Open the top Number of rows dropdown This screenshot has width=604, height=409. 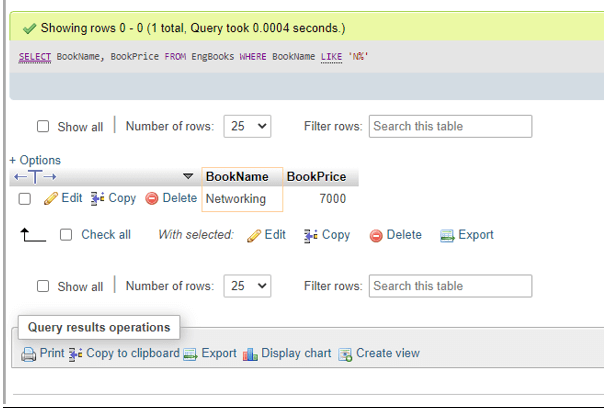(247, 126)
